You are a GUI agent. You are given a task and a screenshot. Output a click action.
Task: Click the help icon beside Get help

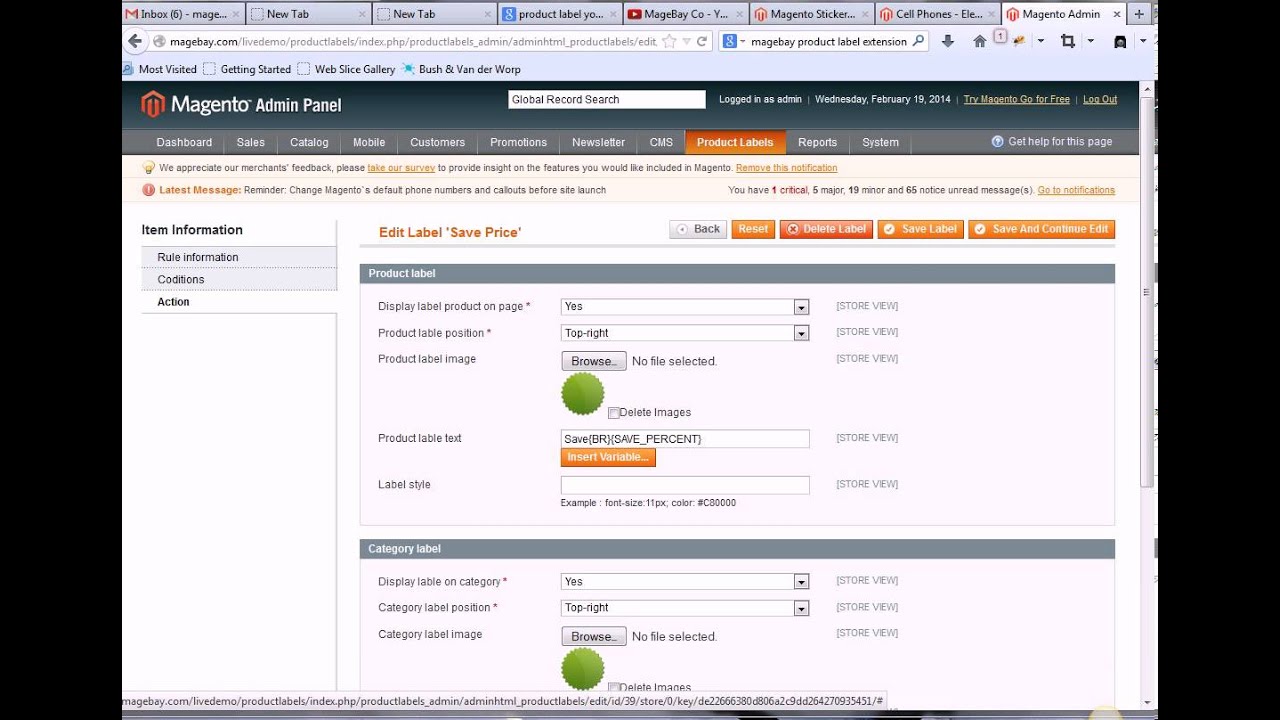997,142
